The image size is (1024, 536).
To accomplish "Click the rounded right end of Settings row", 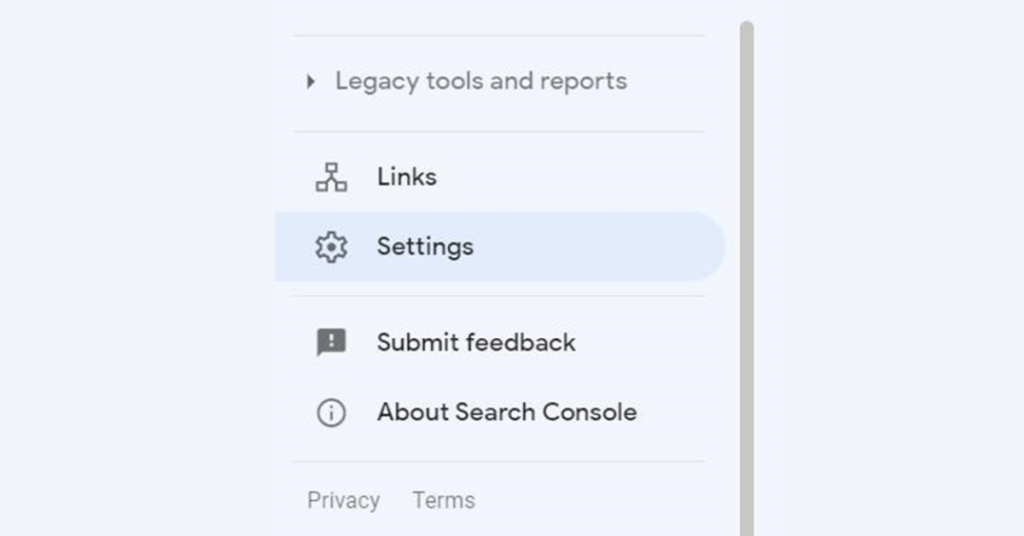I will click(x=709, y=247).
